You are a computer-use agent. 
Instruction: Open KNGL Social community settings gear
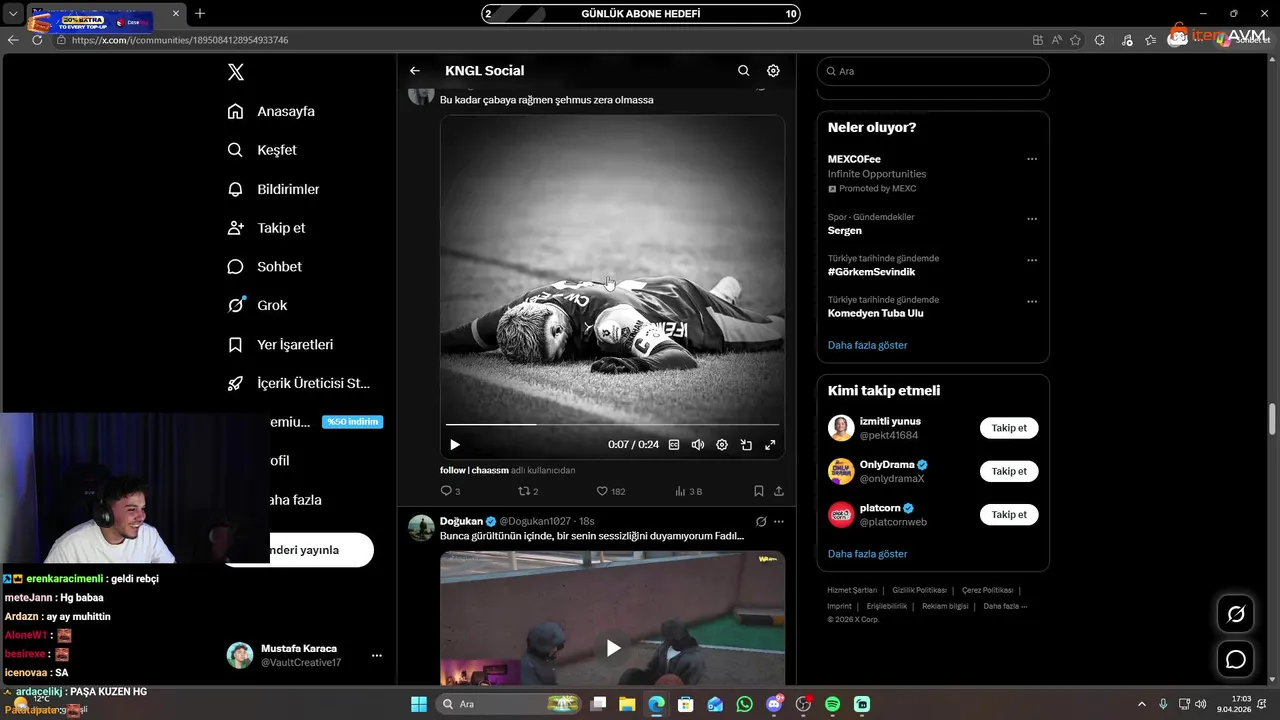point(773,71)
